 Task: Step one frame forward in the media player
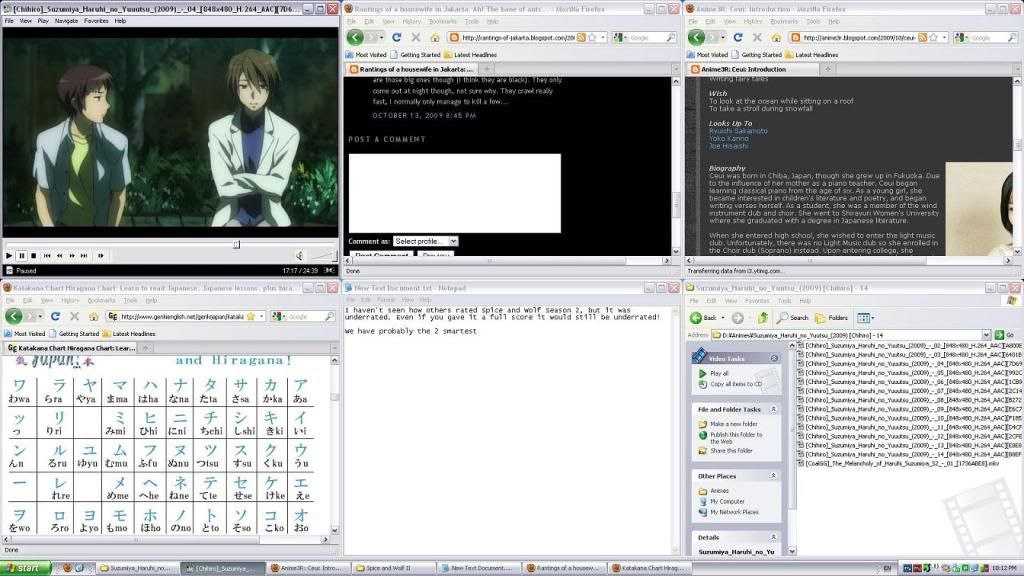pos(101,256)
